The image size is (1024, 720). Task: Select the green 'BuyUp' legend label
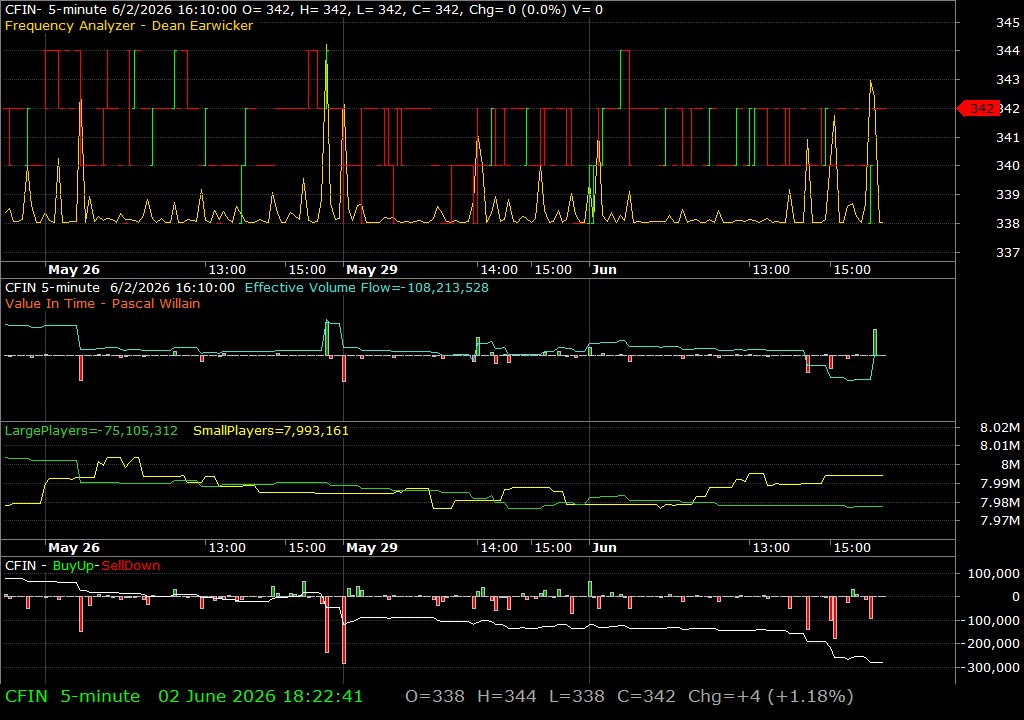(x=73, y=566)
